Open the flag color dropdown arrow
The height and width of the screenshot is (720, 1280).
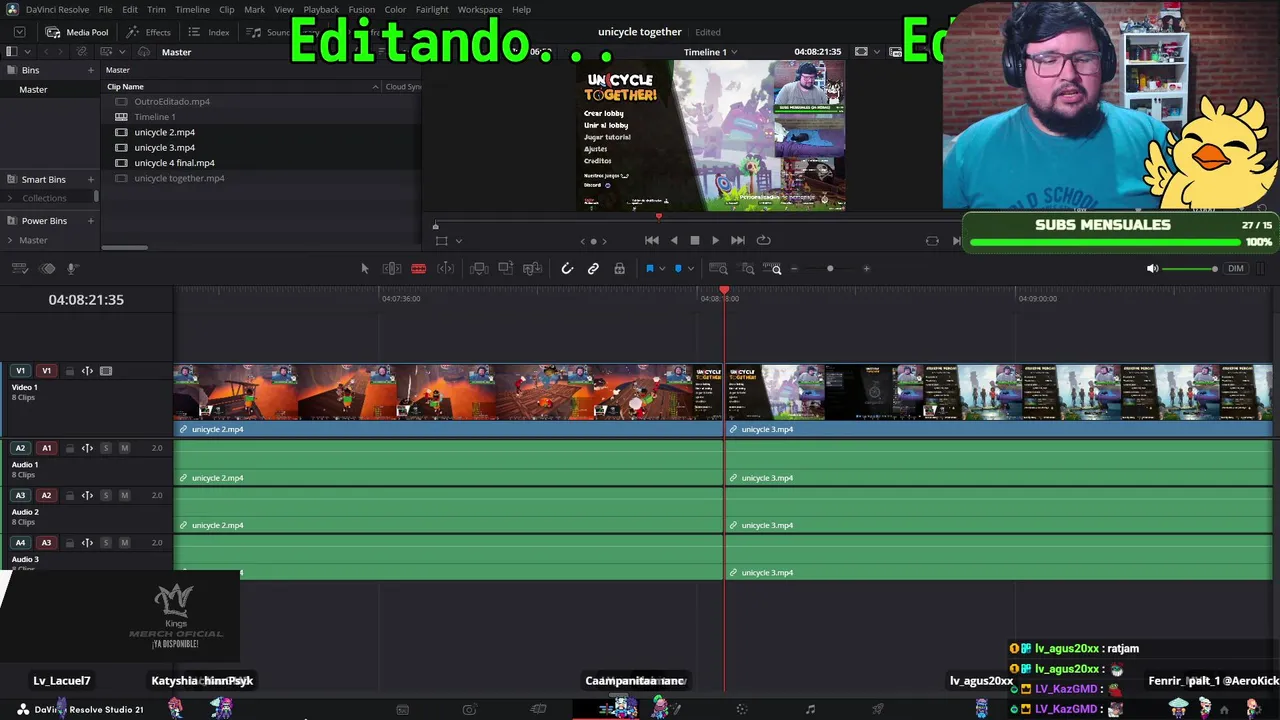click(662, 268)
